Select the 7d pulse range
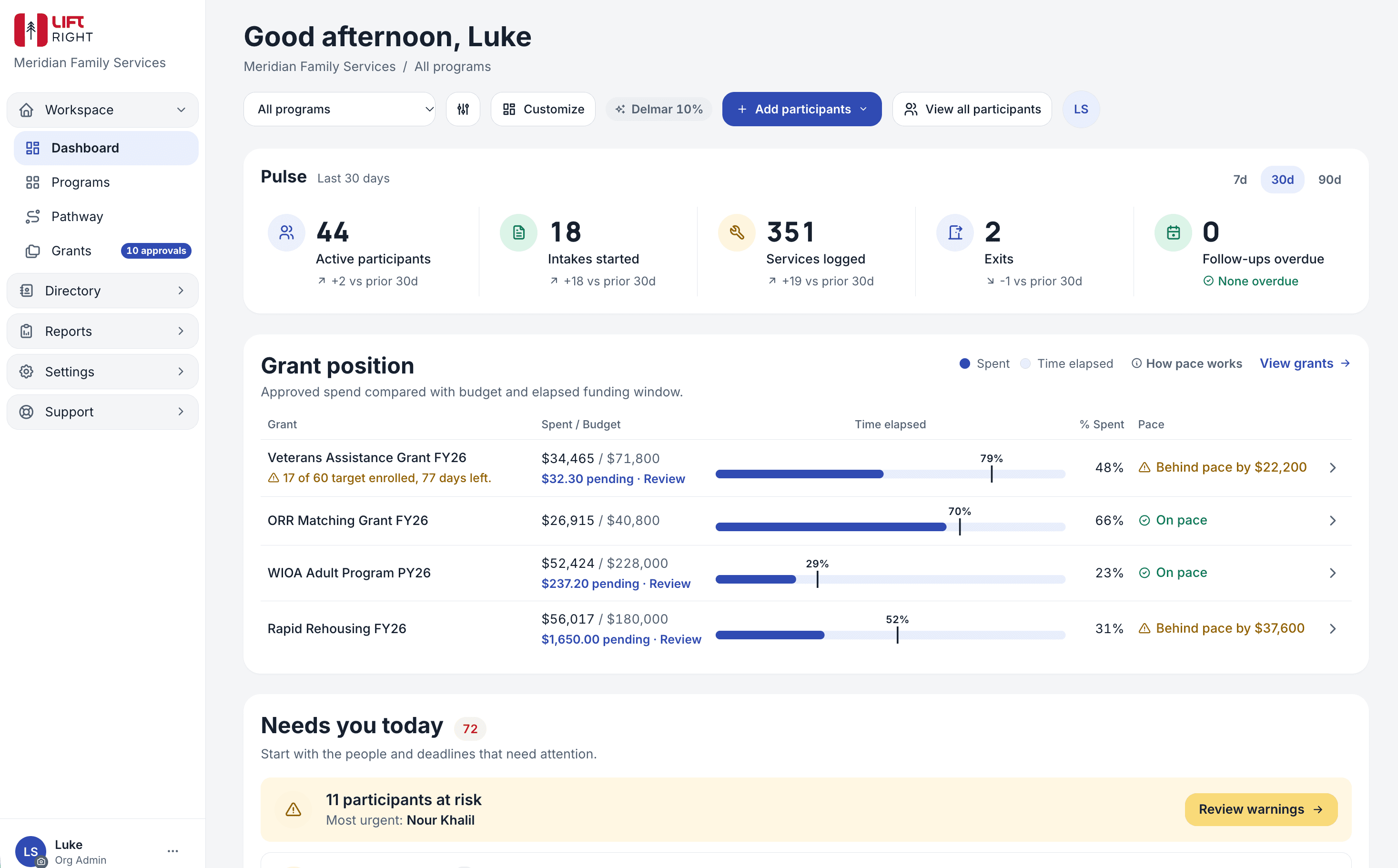1398x868 pixels. coord(1239,180)
